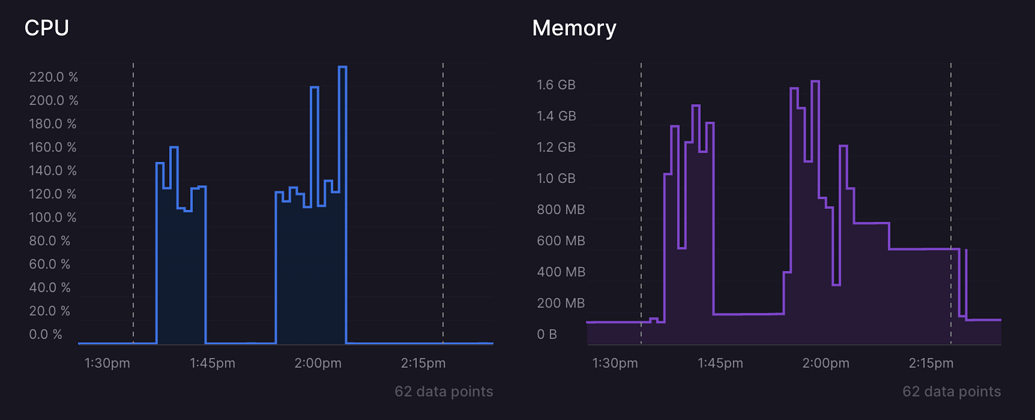Click the 2:15pm label on CPU chart
Viewport: 1035px width, 420px height.
coord(423,363)
